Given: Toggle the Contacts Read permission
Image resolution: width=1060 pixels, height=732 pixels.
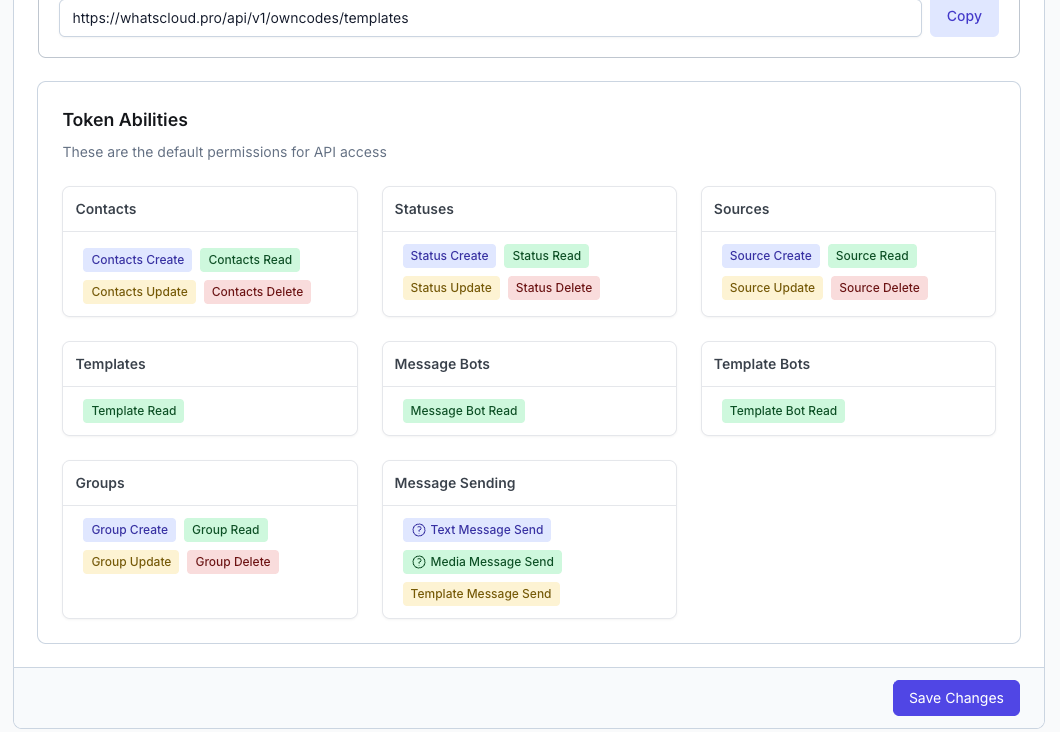Looking at the screenshot, I should (250, 260).
